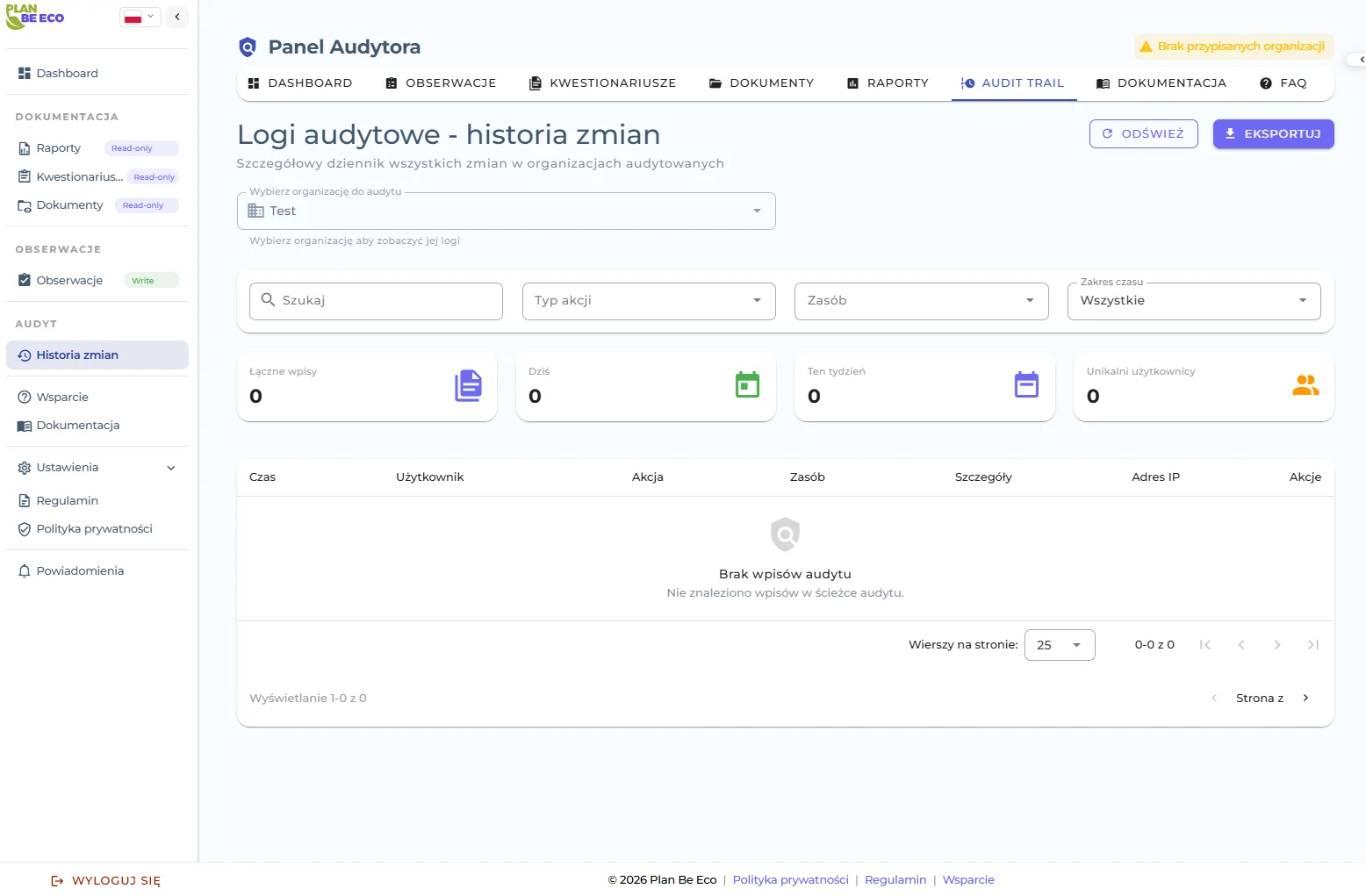
Task: Type in the Szukaj search field
Action: point(376,300)
